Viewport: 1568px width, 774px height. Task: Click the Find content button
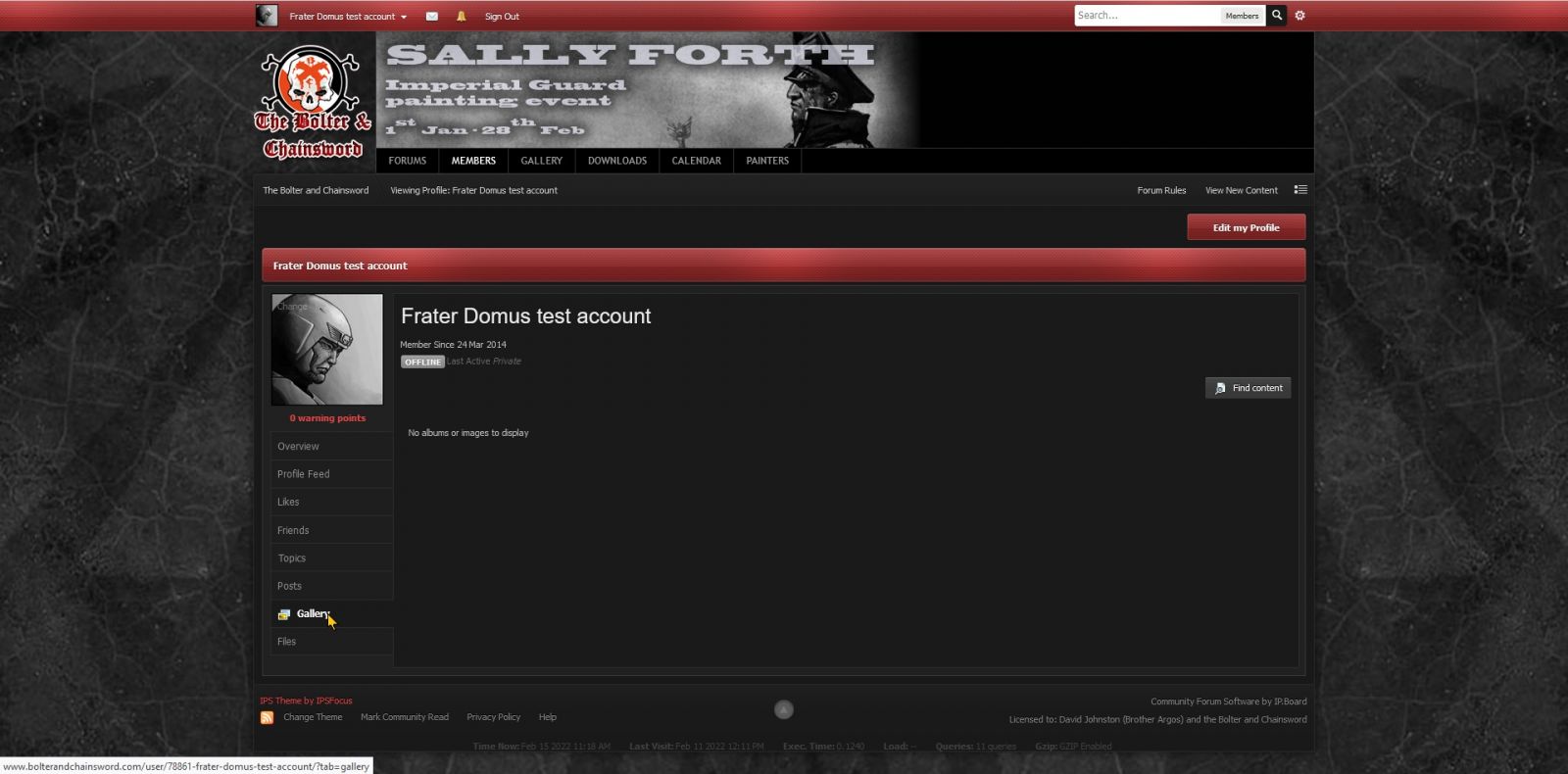1248,388
